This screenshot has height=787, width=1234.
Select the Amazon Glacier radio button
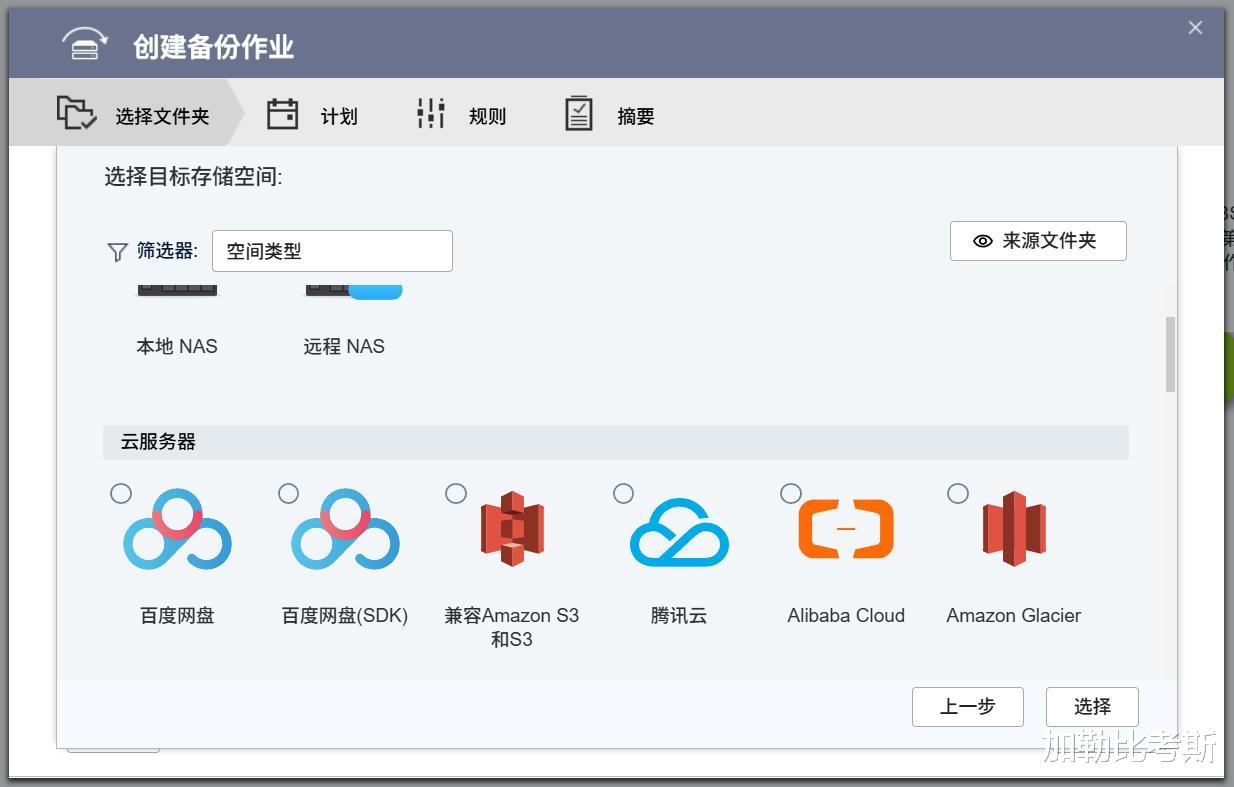click(957, 493)
